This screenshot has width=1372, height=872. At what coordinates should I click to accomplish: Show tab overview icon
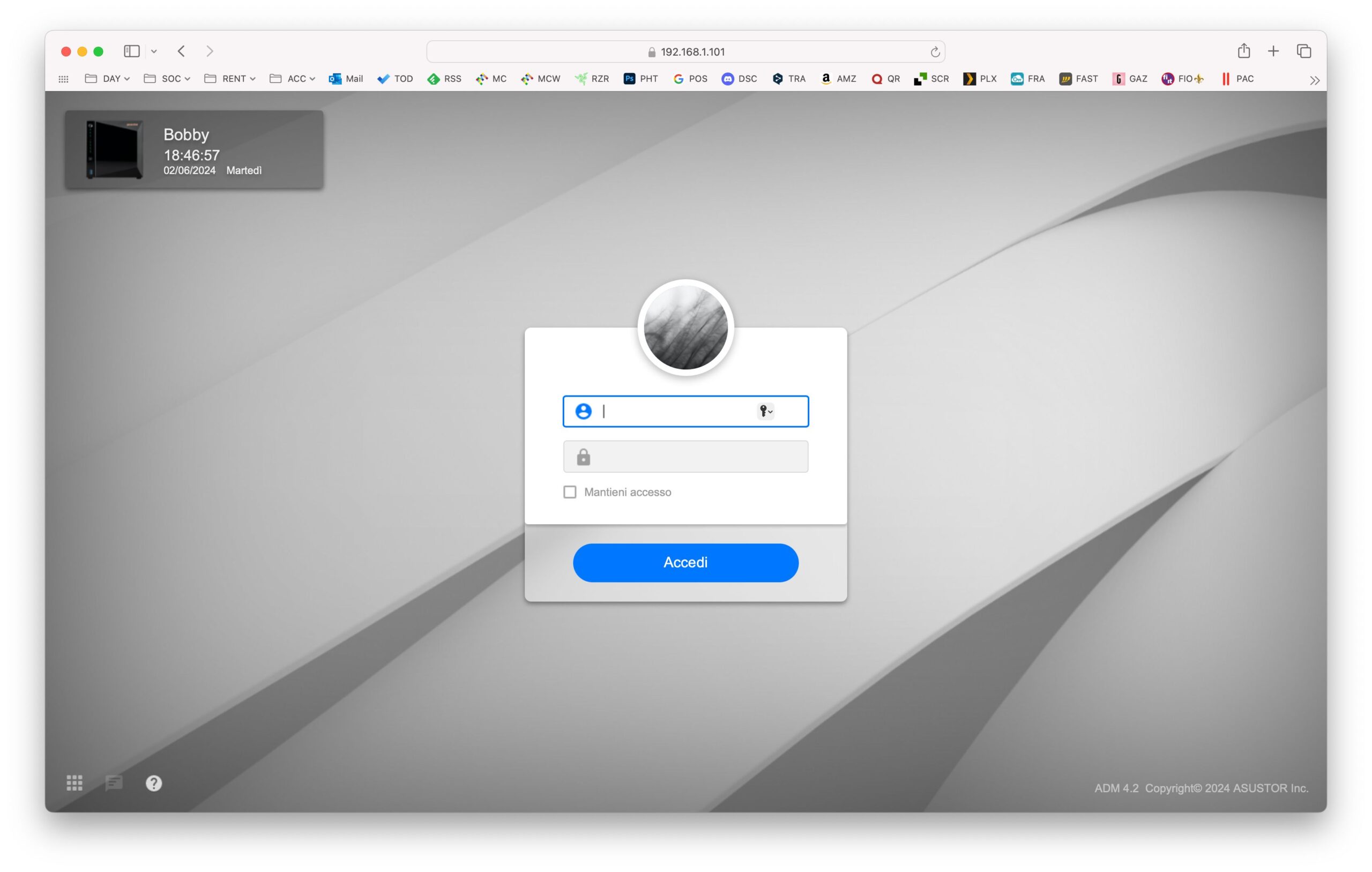(x=1303, y=51)
